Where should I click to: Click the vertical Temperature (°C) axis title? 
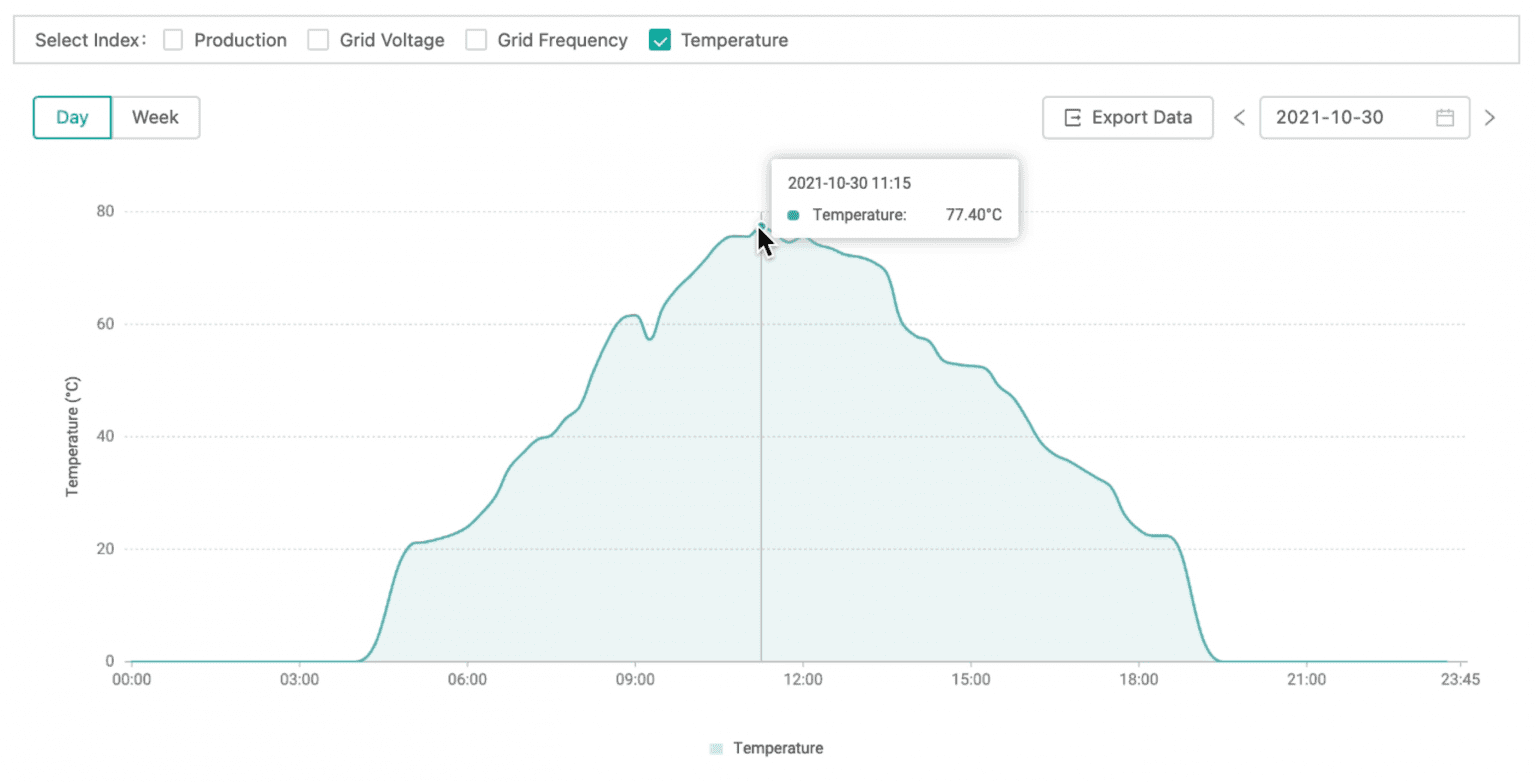(x=72, y=436)
